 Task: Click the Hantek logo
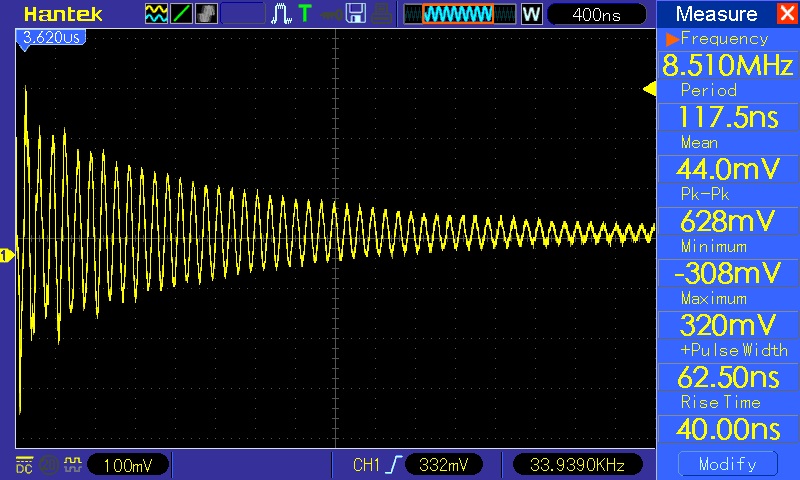63,14
